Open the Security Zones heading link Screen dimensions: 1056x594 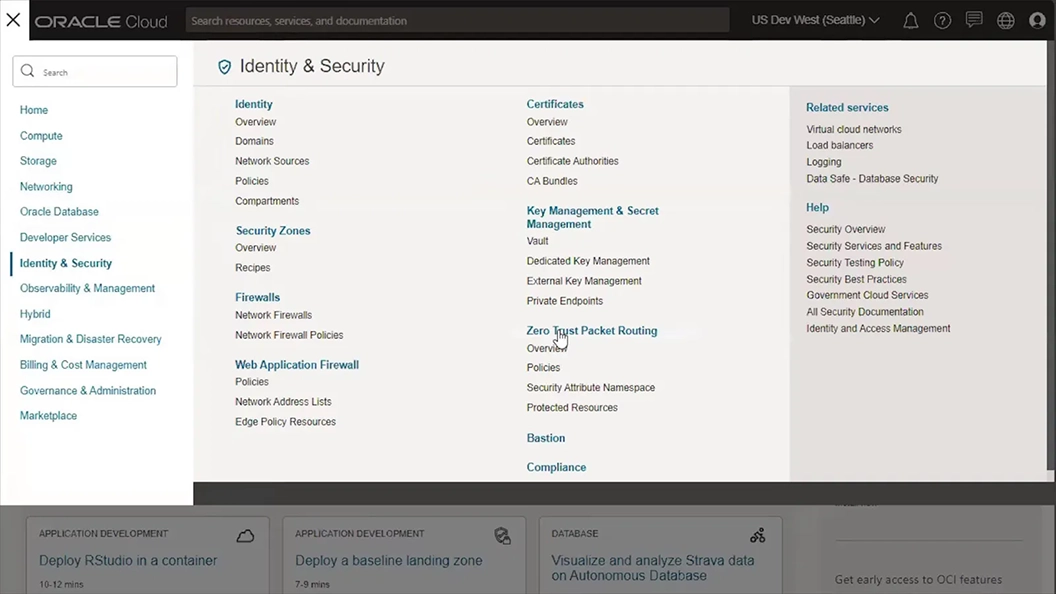click(273, 230)
